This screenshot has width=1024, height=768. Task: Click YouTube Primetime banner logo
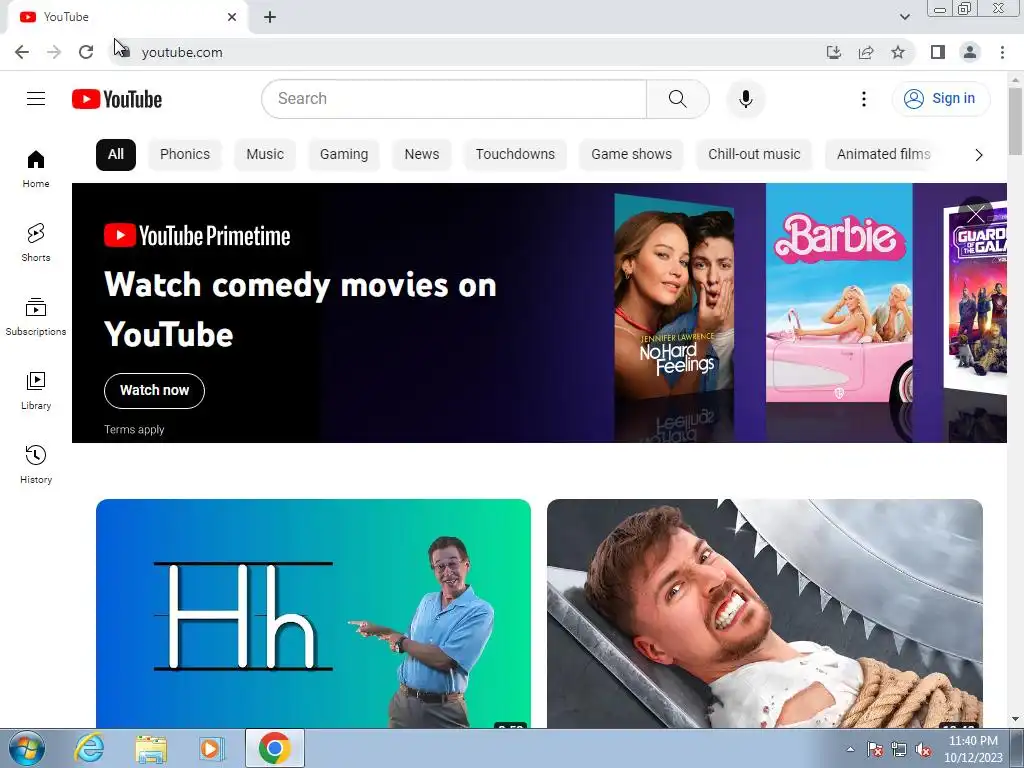pos(197,236)
